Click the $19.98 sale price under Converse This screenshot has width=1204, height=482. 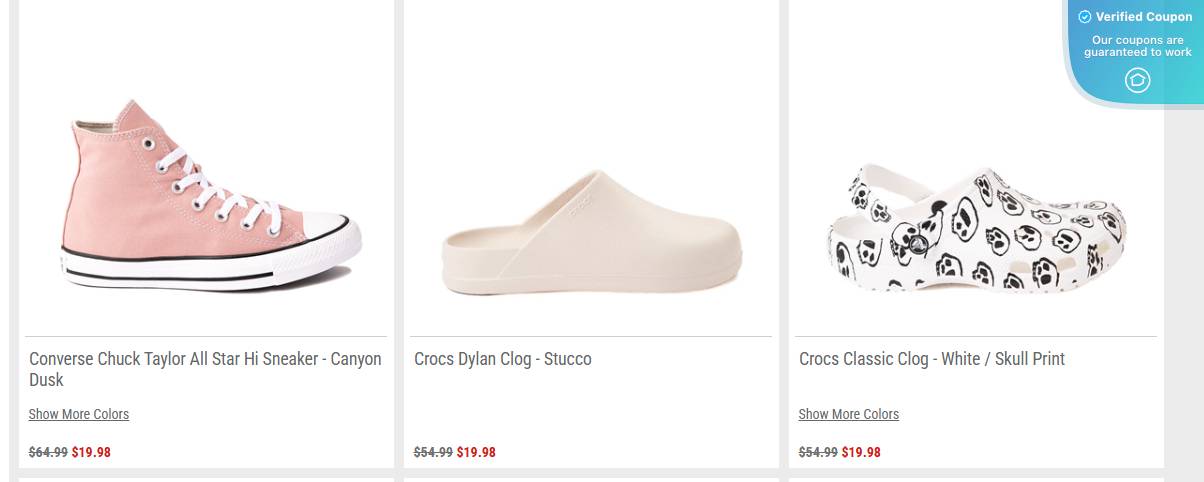pos(91,452)
